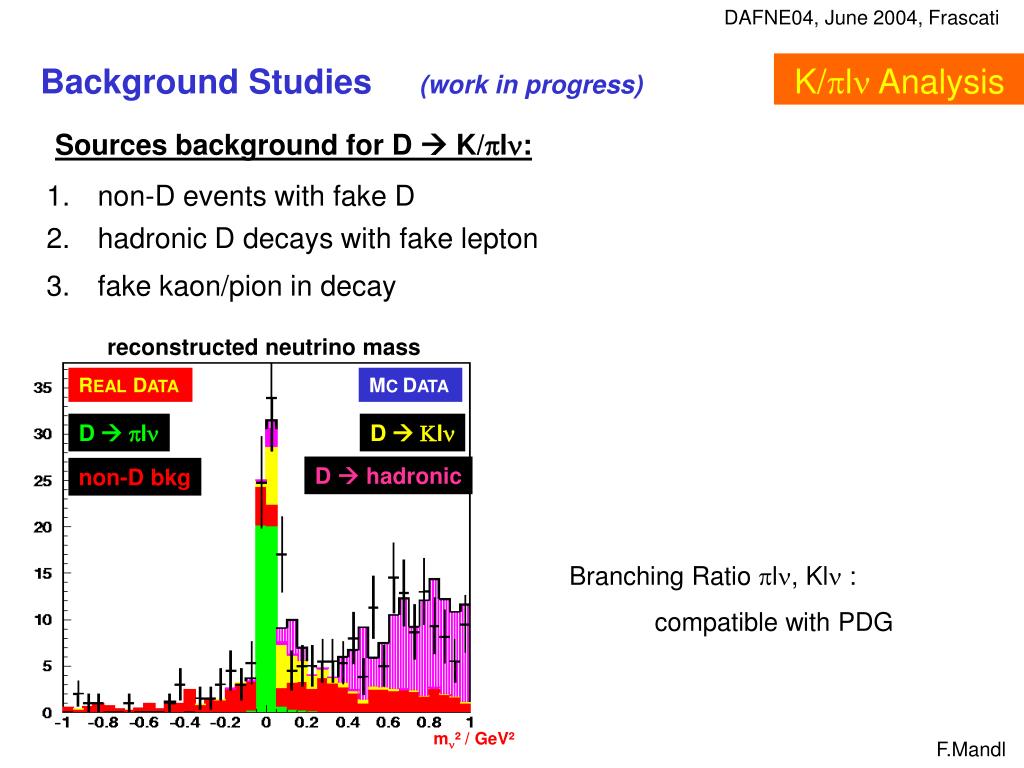This screenshot has width=1024, height=768.
Task: Click the x-axis value '0.8'
Action: click(429, 722)
